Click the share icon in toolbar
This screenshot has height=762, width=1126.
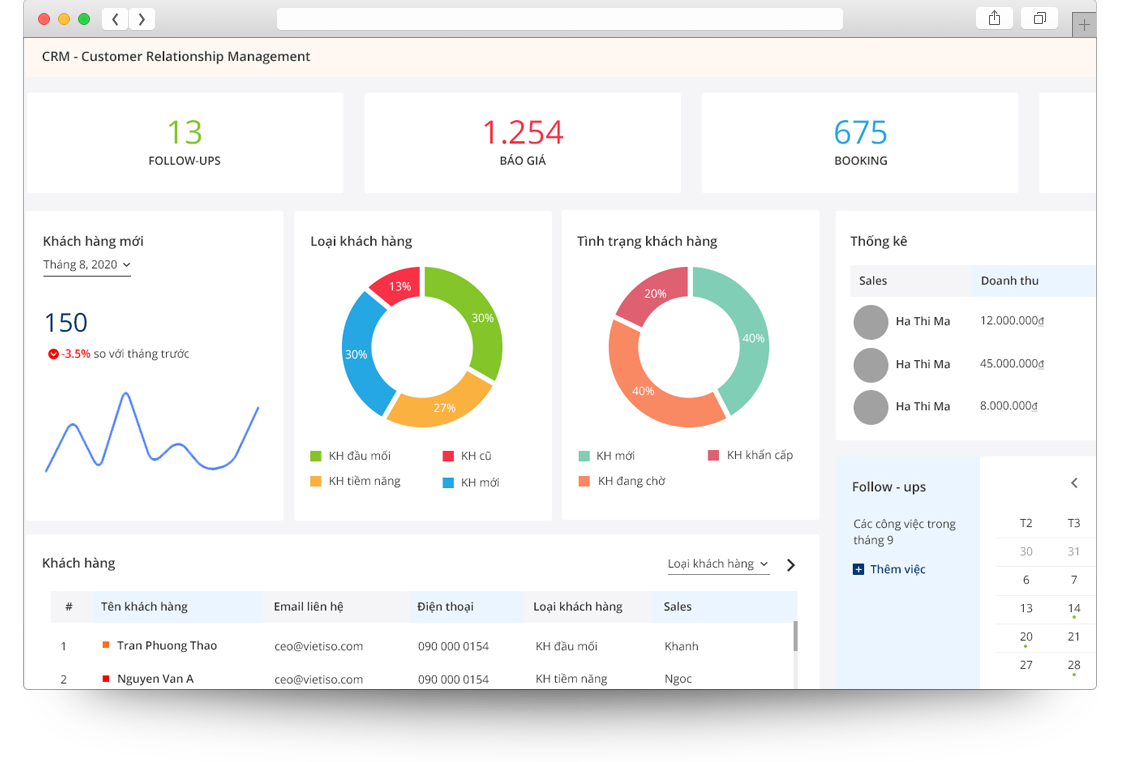994,18
